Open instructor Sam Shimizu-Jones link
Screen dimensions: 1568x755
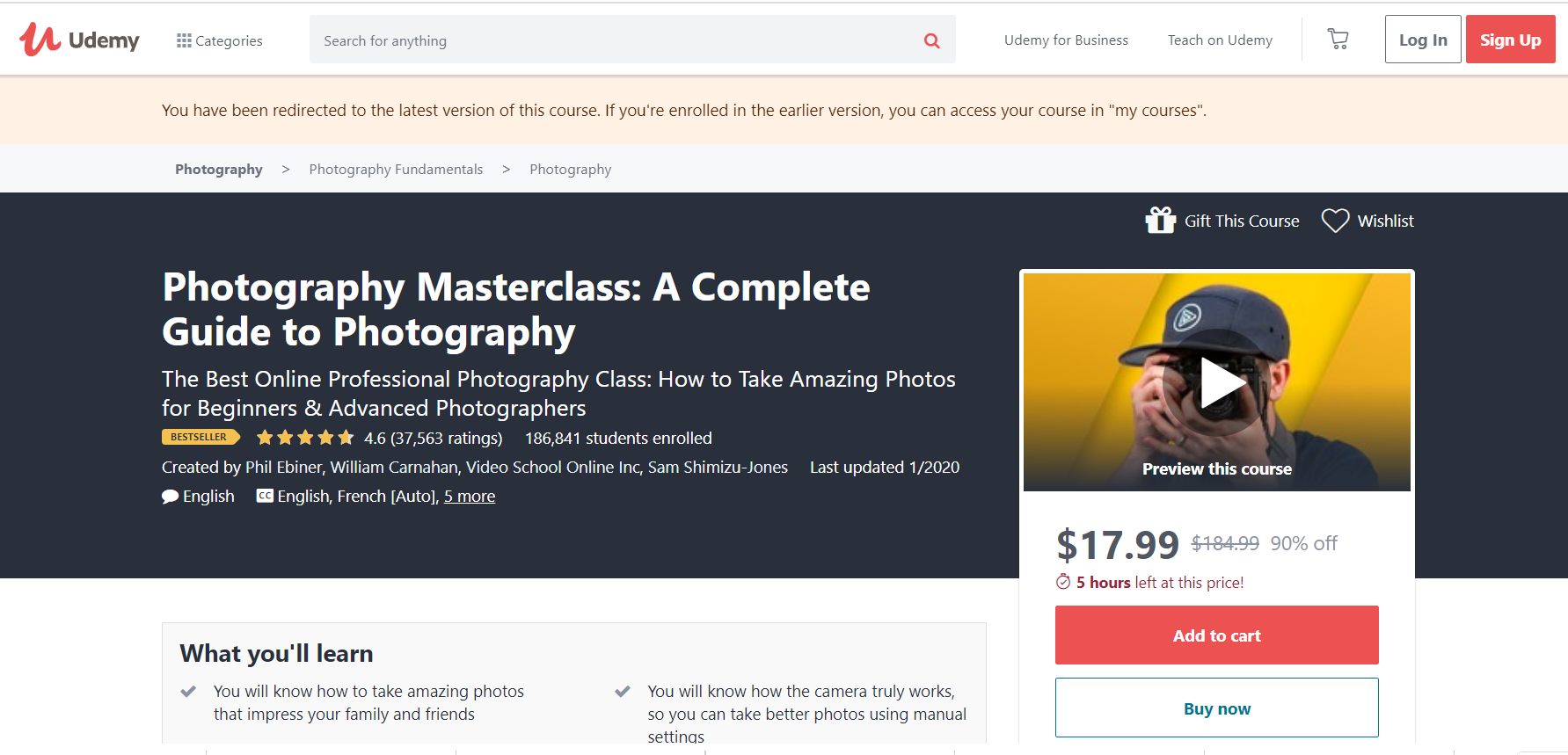[x=718, y=468]
